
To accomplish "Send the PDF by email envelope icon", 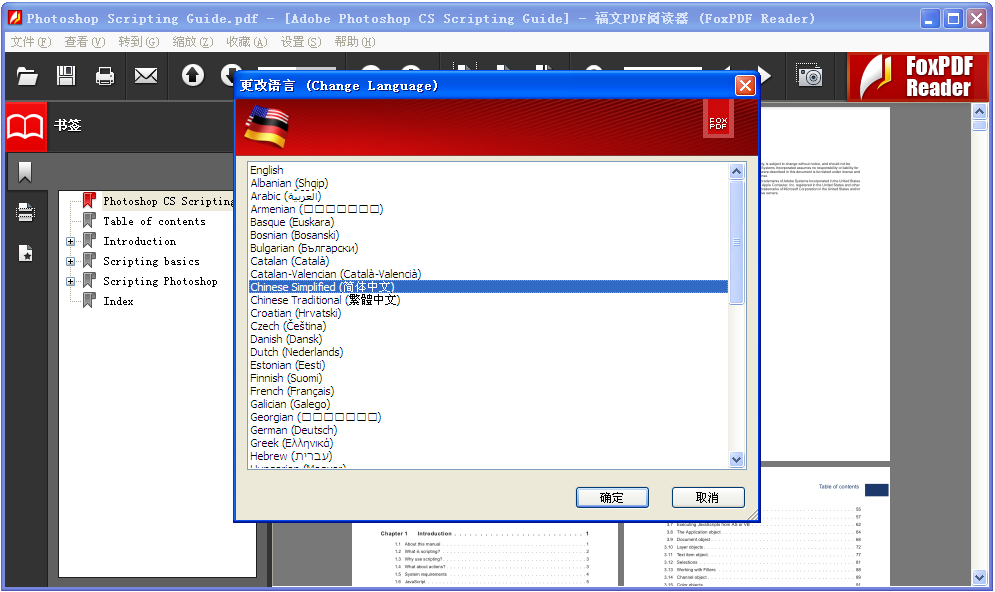I will (146, 76).
